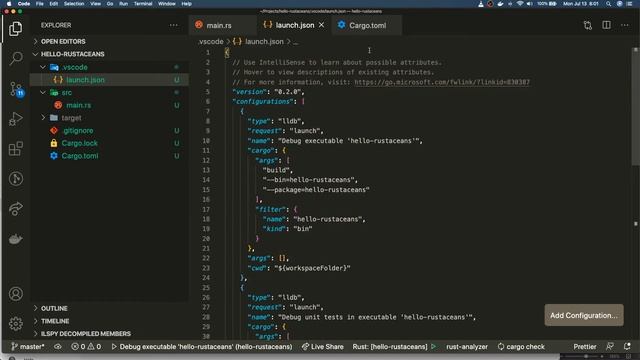Open the Terminal menu

(x=143, y=4)
